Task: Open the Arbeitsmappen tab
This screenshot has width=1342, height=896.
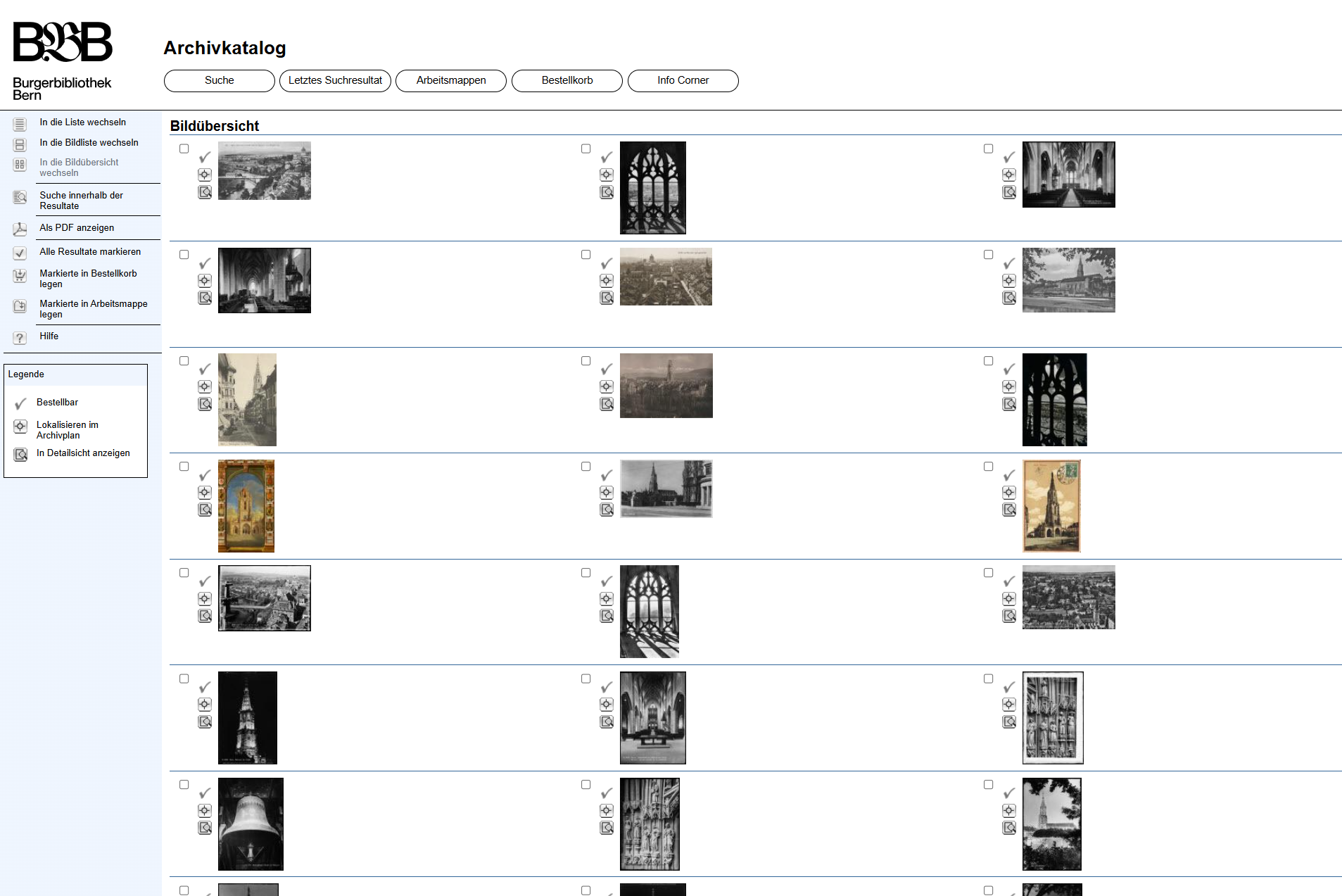Action: tap(450, 81)
